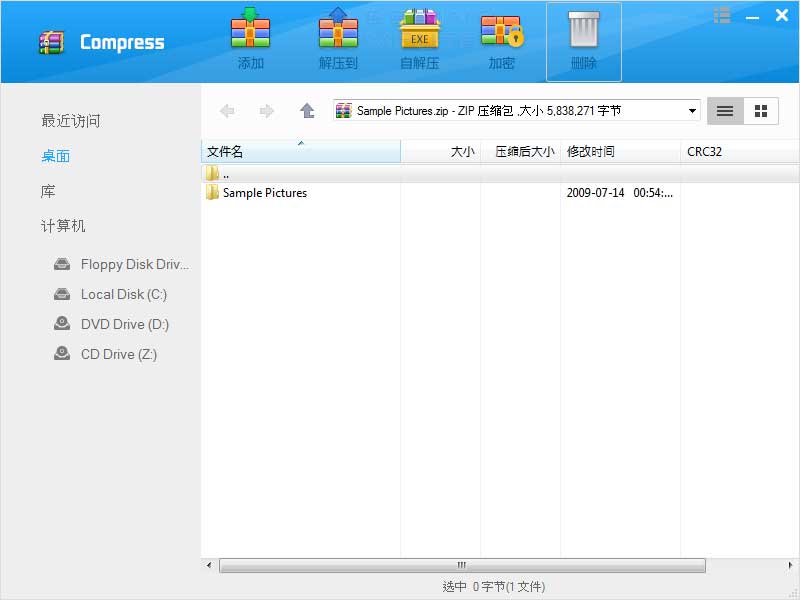The width and height of the screenshot is (800, 600).
Task: Click the Local Disk (C:) drive icon
Action: (x=62, y=294)
